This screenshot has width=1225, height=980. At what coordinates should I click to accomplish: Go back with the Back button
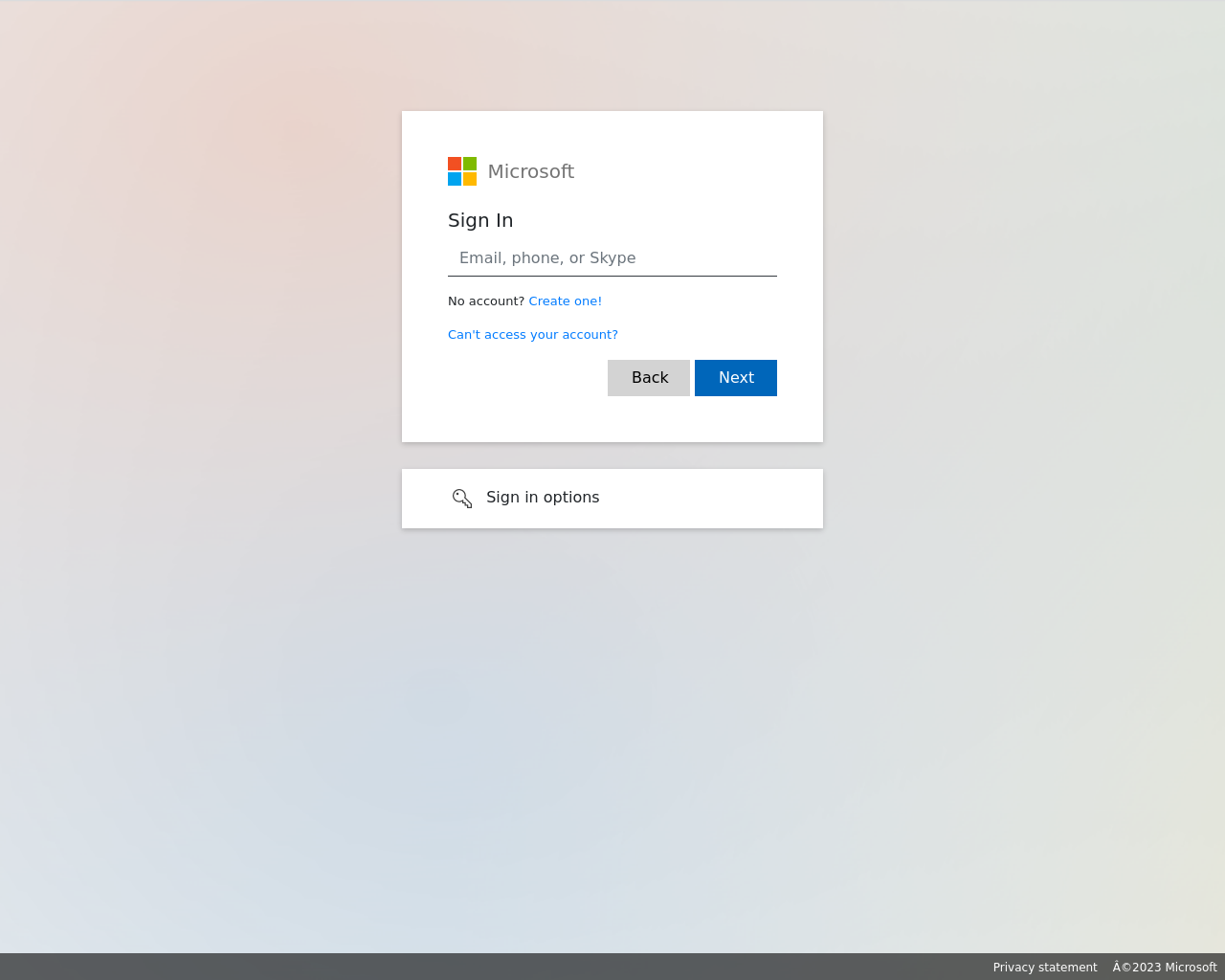pyautogui.click(x=649, y=378)
